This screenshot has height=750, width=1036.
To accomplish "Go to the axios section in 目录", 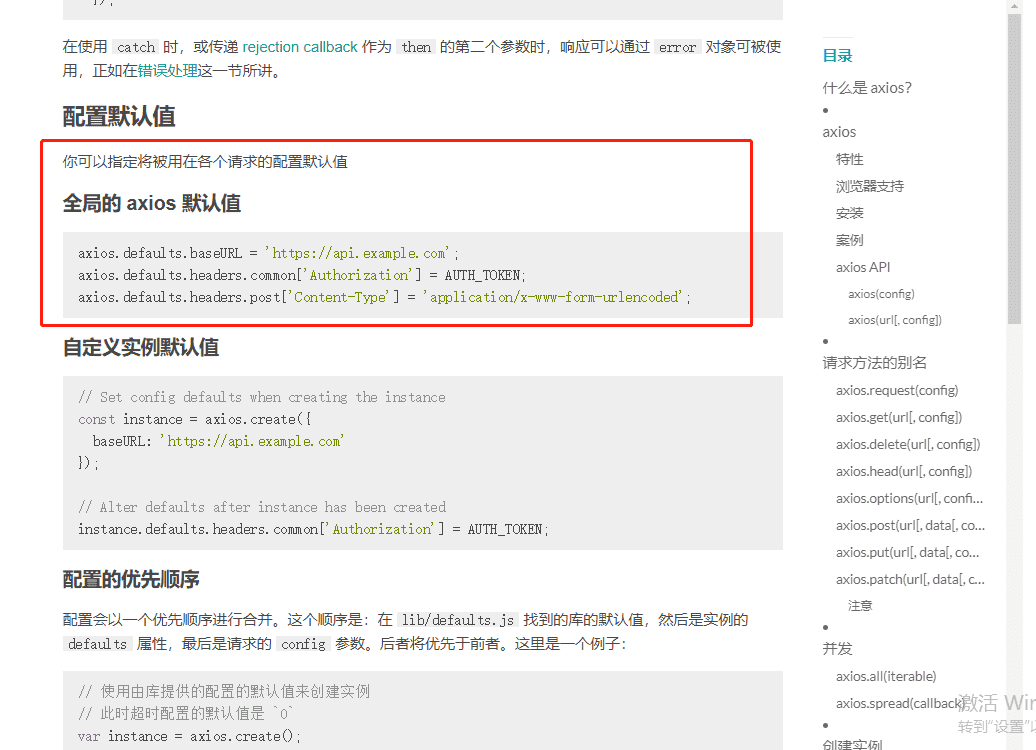I will (839, 132).
